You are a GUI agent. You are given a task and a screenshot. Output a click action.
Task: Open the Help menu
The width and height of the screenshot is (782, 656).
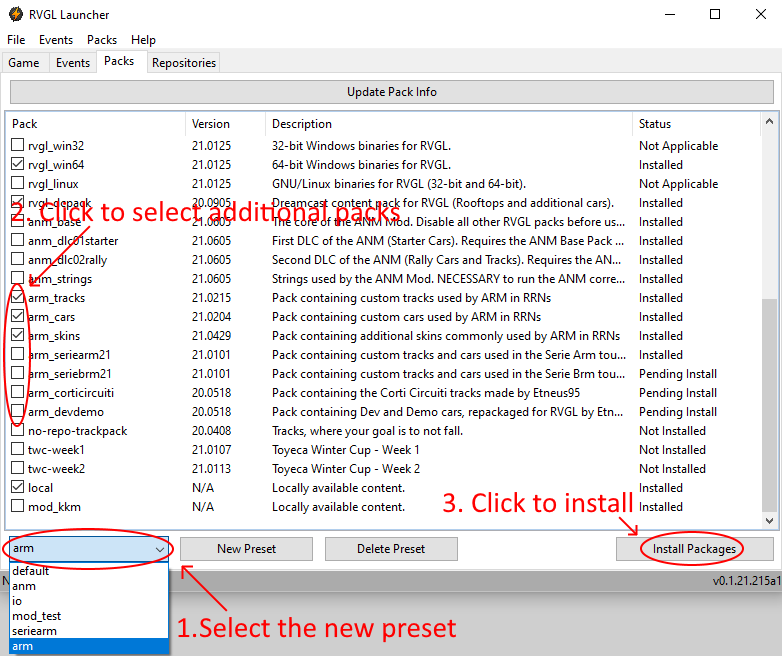pyautogui.click(x=143, y=40)
